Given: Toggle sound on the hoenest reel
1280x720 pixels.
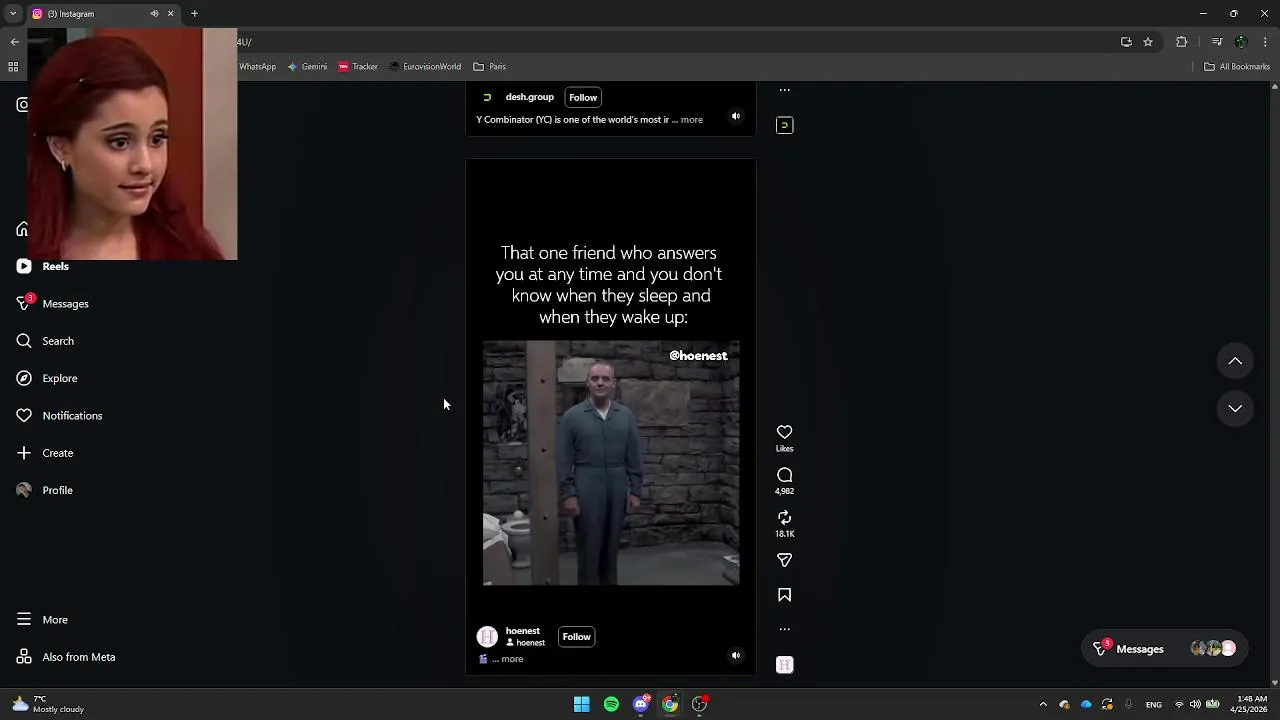Looking at the screenshot, I should pyautogui.click(x=735, y=655).
